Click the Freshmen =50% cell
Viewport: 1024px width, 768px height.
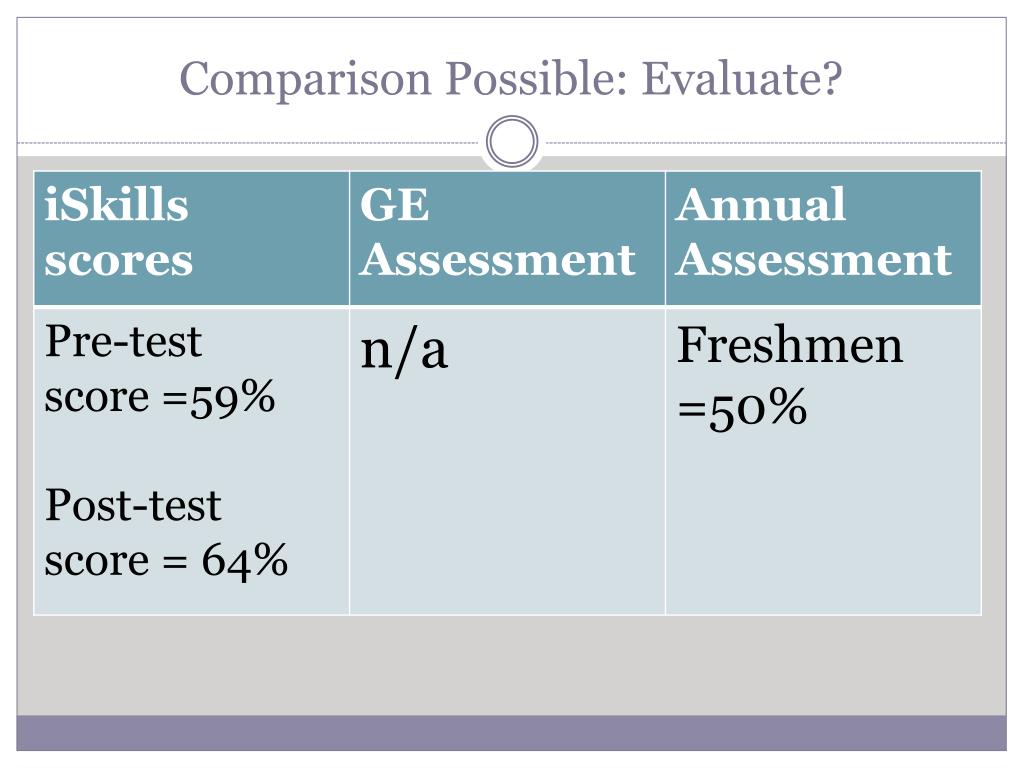[x=824, y=461]
